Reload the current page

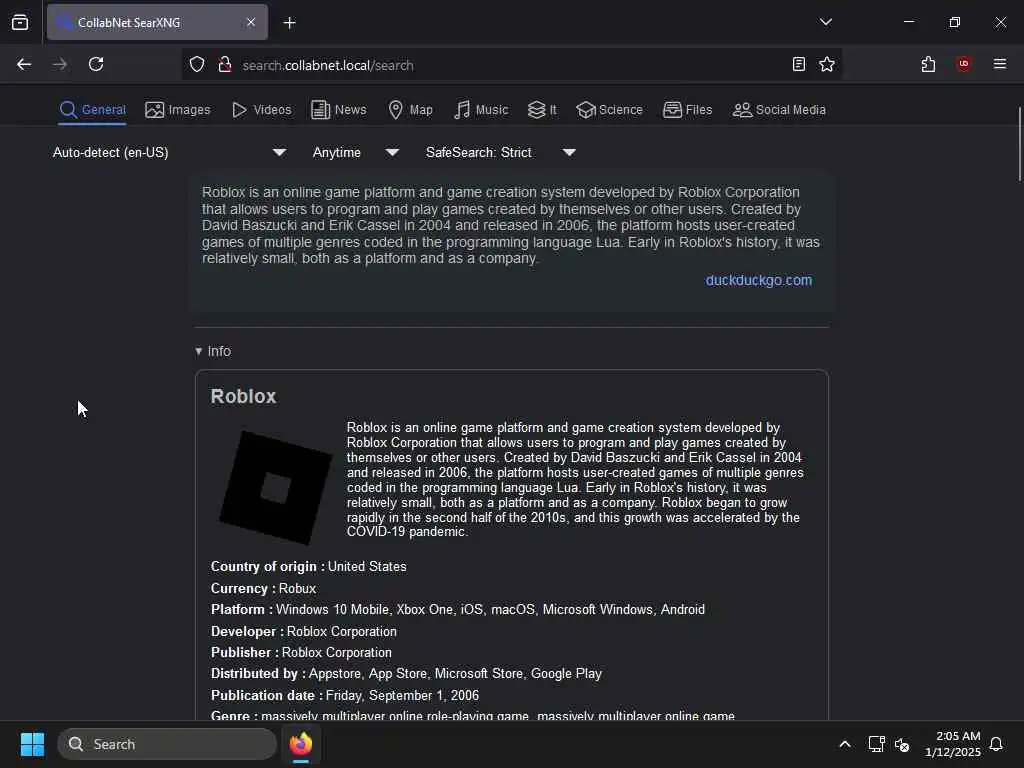96,64
